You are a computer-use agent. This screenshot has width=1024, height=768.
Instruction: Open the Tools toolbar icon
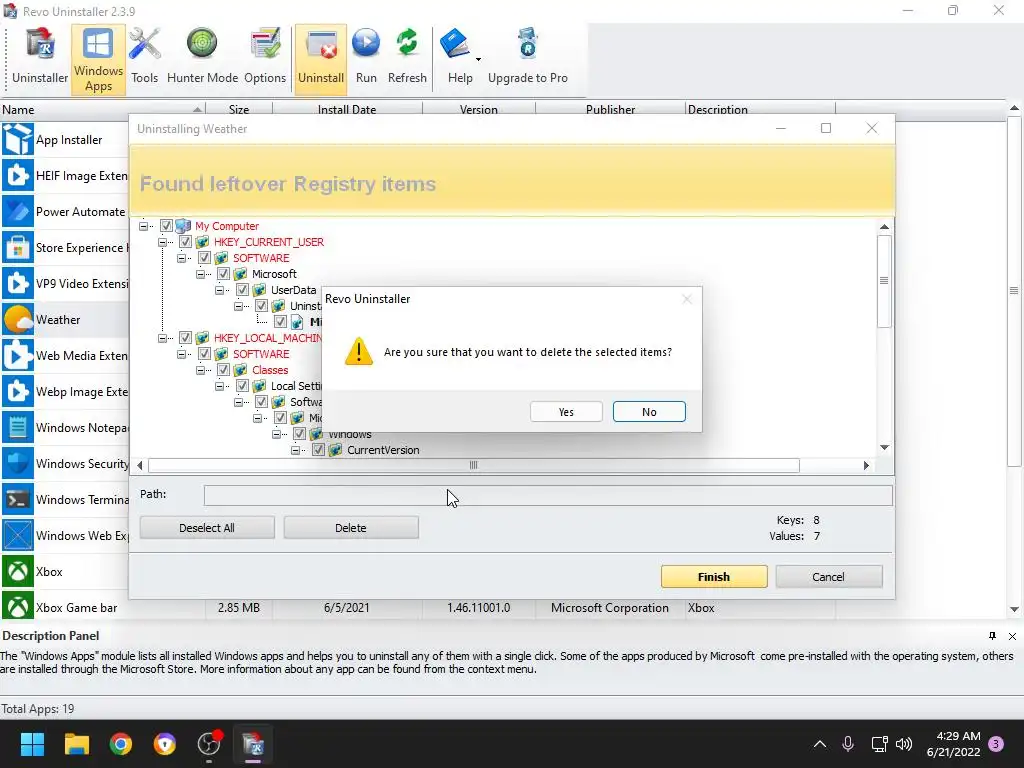click(144, 57)
